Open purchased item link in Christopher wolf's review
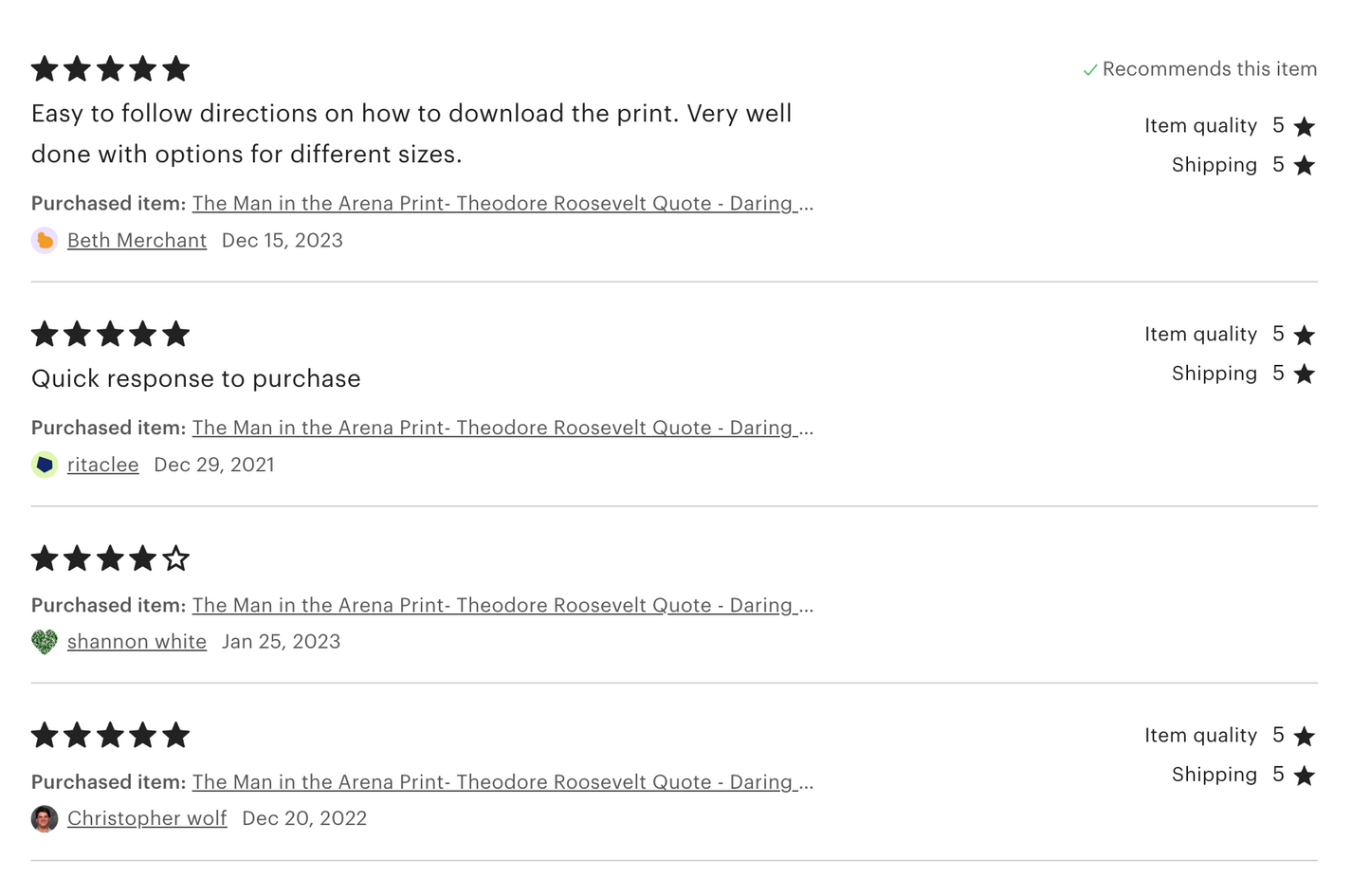 tap(502, 782)
